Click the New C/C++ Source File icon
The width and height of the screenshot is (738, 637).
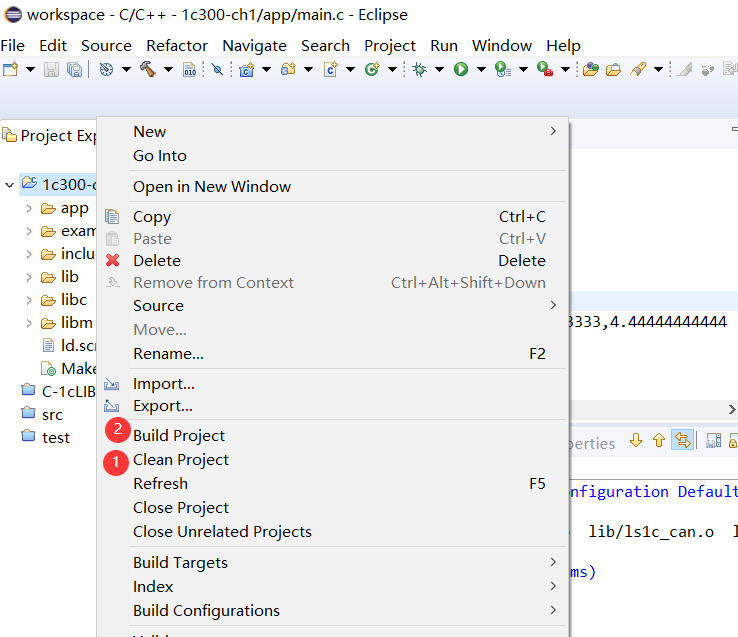pos(330,70)
